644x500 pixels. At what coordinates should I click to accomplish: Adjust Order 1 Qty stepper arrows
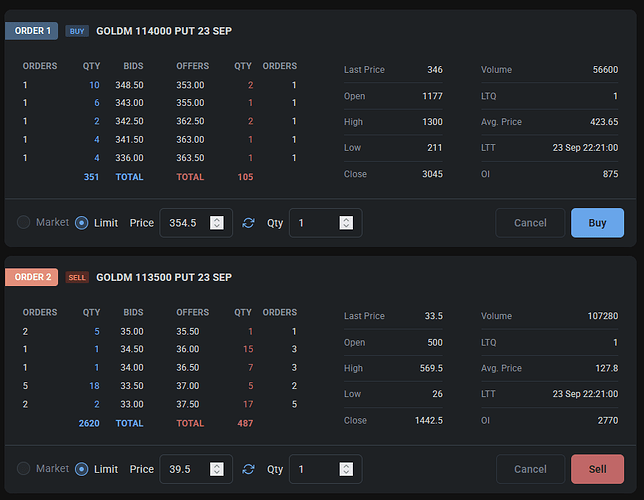(x=346, y=223)
